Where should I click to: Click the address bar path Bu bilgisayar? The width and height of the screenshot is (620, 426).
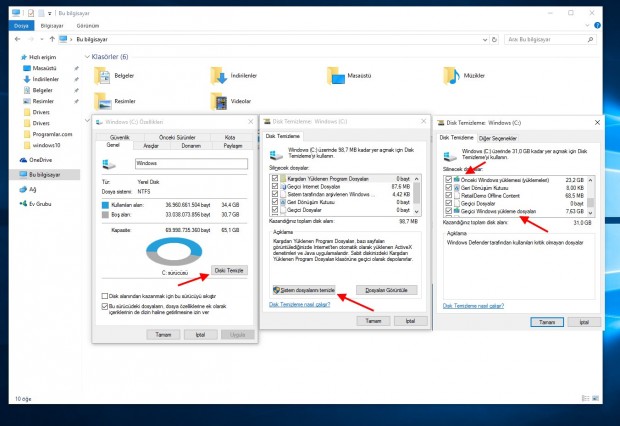92,40
